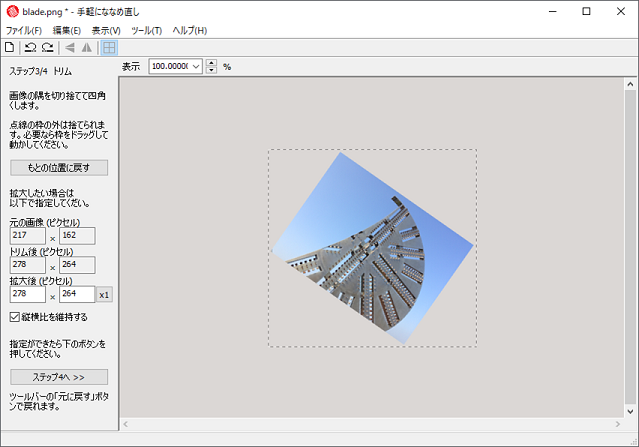Click the 拡大後 width input field

[x=28, y=295]
